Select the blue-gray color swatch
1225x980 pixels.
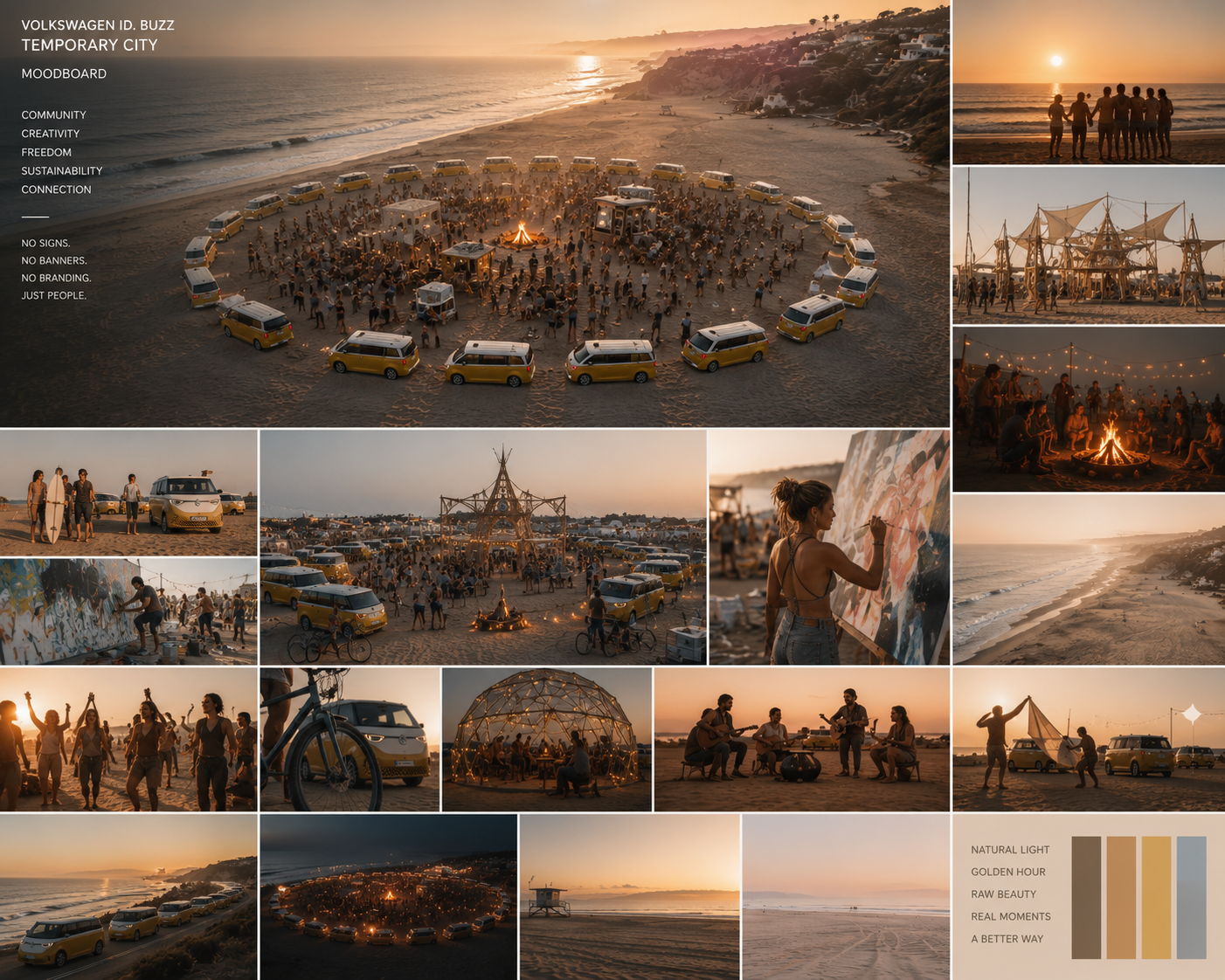pos(1191,897)
